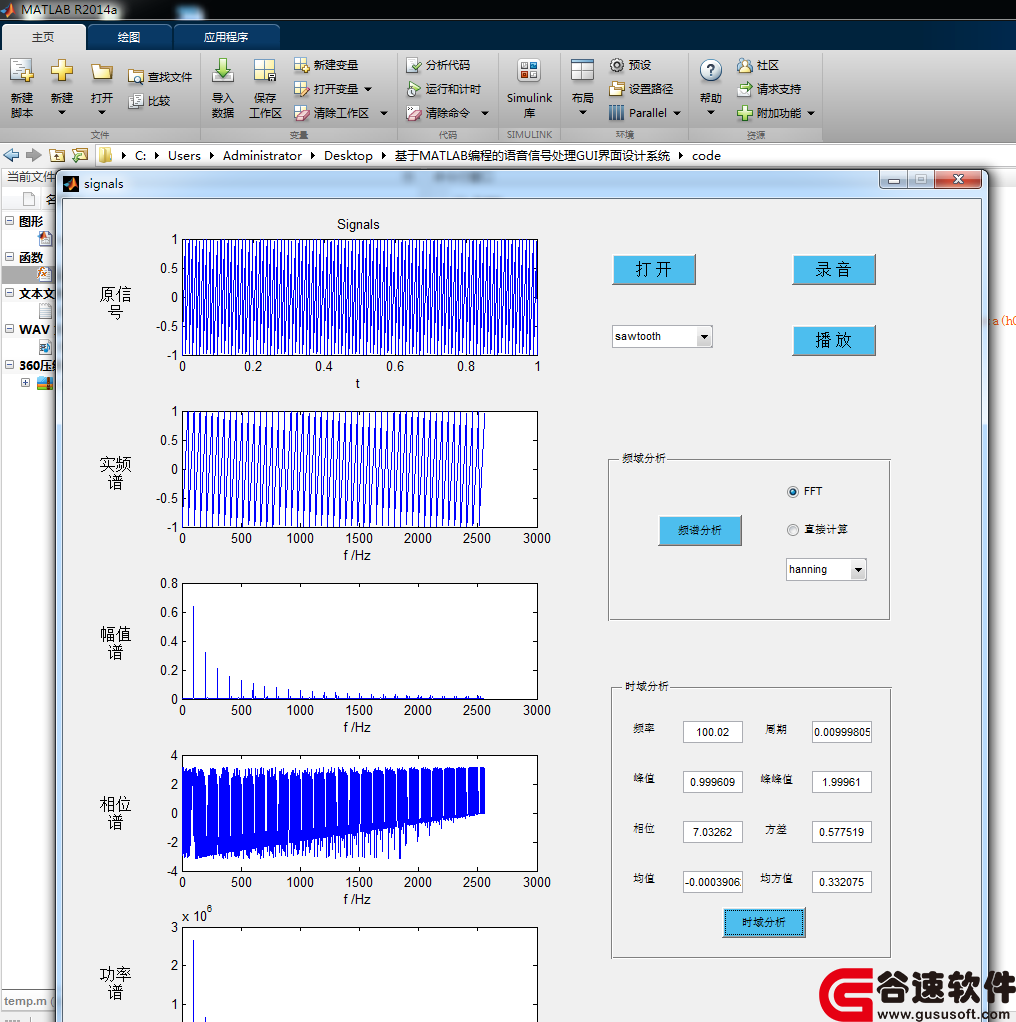The height and width of the screenshot is (1022, 1016).
Task: Click the Analyze Code (分析代码) icon
Action: click(413, 65)
